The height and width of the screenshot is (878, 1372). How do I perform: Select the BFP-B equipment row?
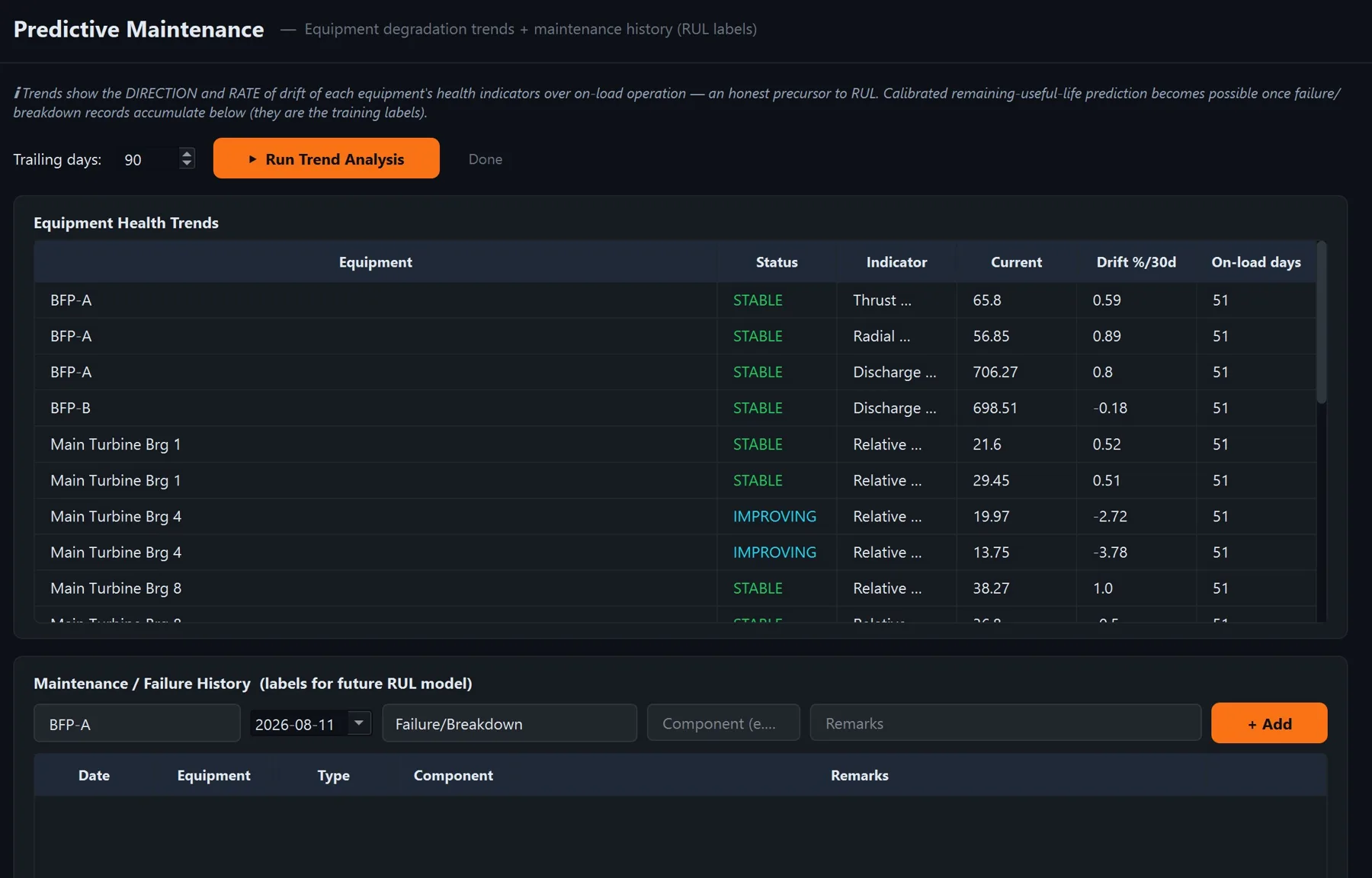click(x=675, y=408)
